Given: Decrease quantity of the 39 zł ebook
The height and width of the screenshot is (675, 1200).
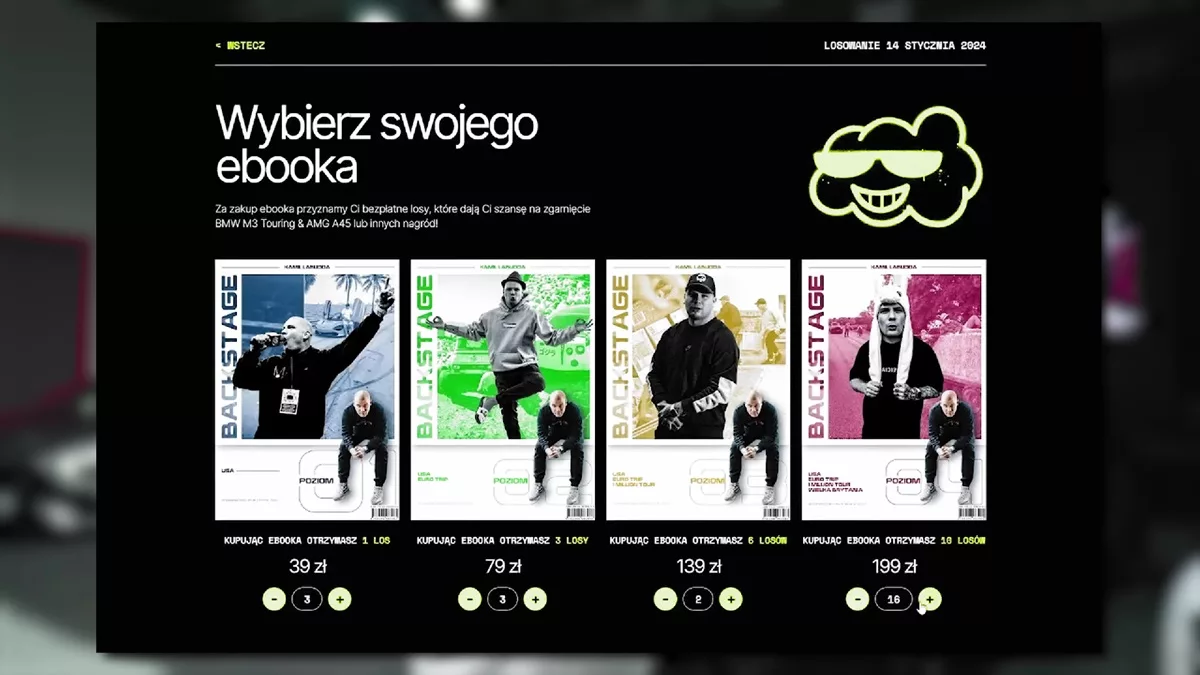Looking at the screenshot, I should click(x=274, y=599).
